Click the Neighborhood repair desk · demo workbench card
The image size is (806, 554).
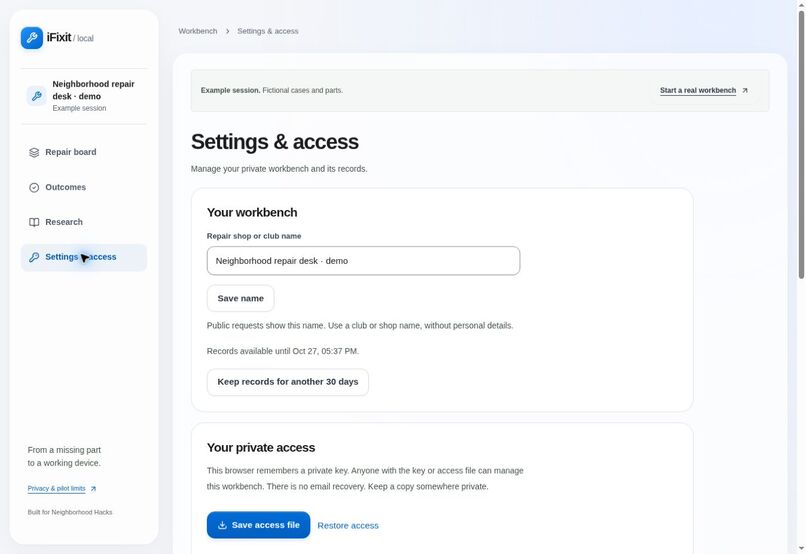pos(84,96)
